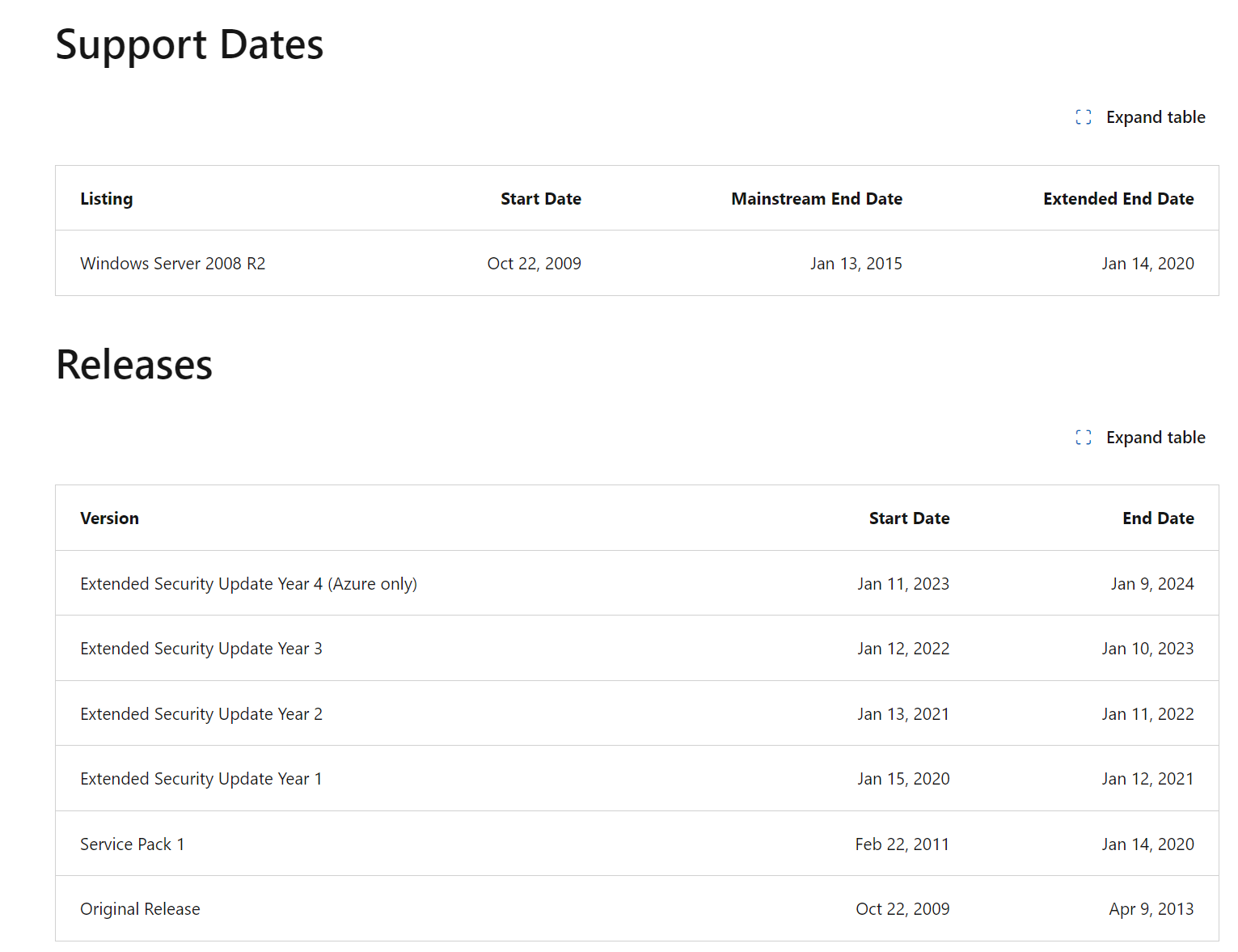Select Jan 15, 2020 start date
The height and width of the screenshot is (952, 1238).
coord(903,779)
